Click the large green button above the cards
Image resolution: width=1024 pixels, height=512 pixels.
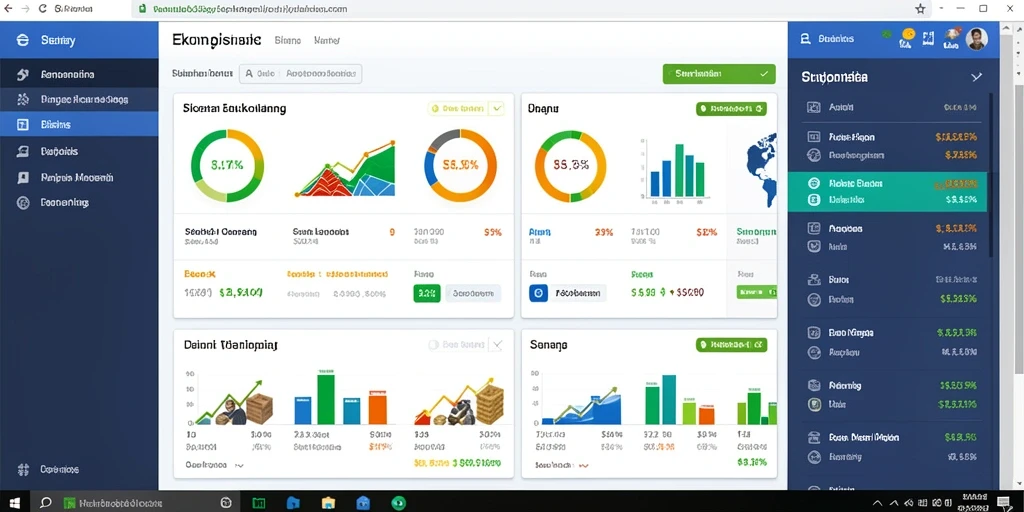719,74
